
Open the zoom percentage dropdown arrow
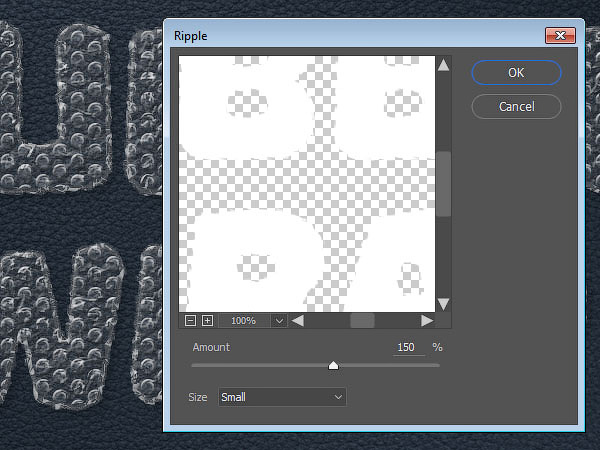tap(279, 321)
